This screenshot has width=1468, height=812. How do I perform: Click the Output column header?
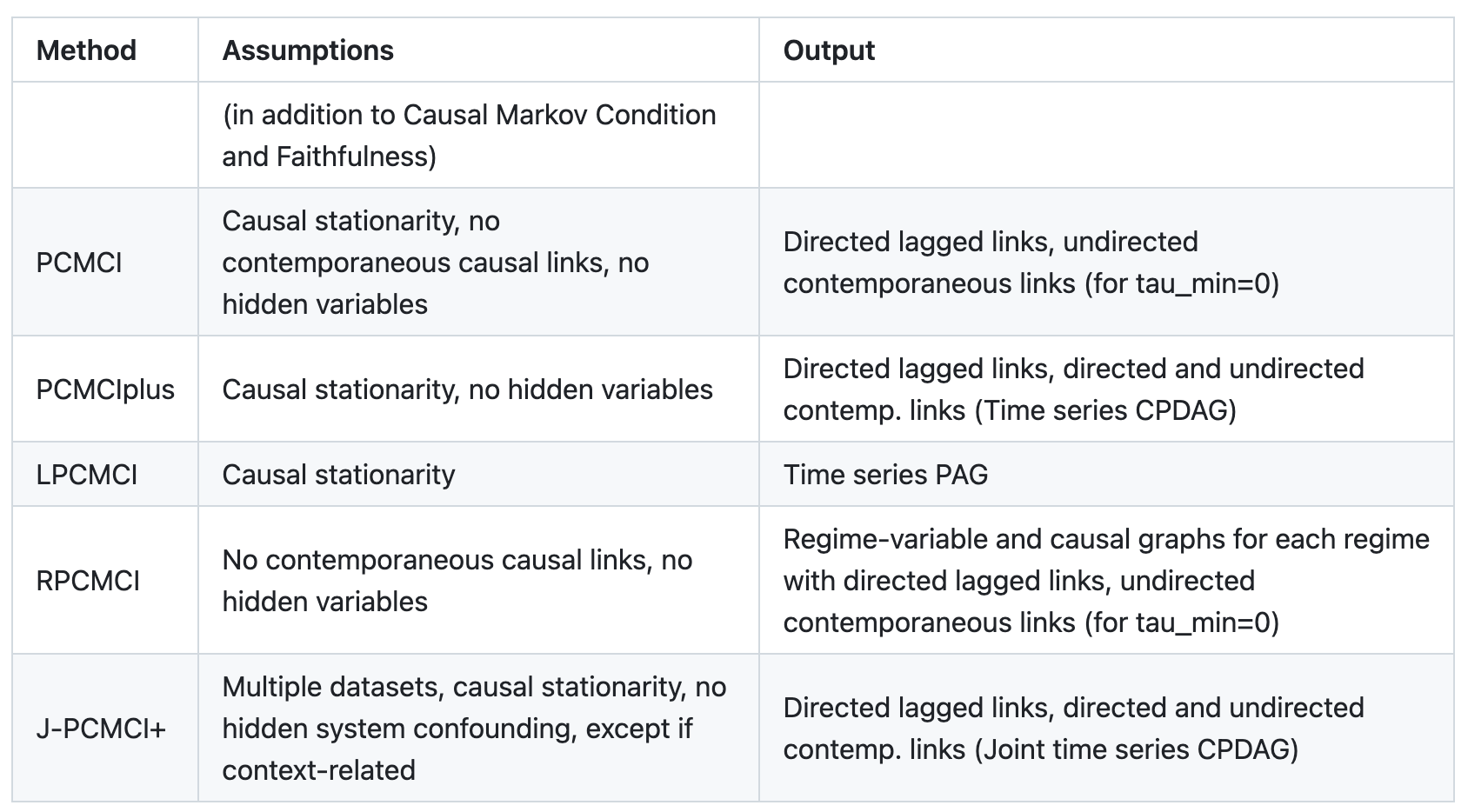coord(829,50)
